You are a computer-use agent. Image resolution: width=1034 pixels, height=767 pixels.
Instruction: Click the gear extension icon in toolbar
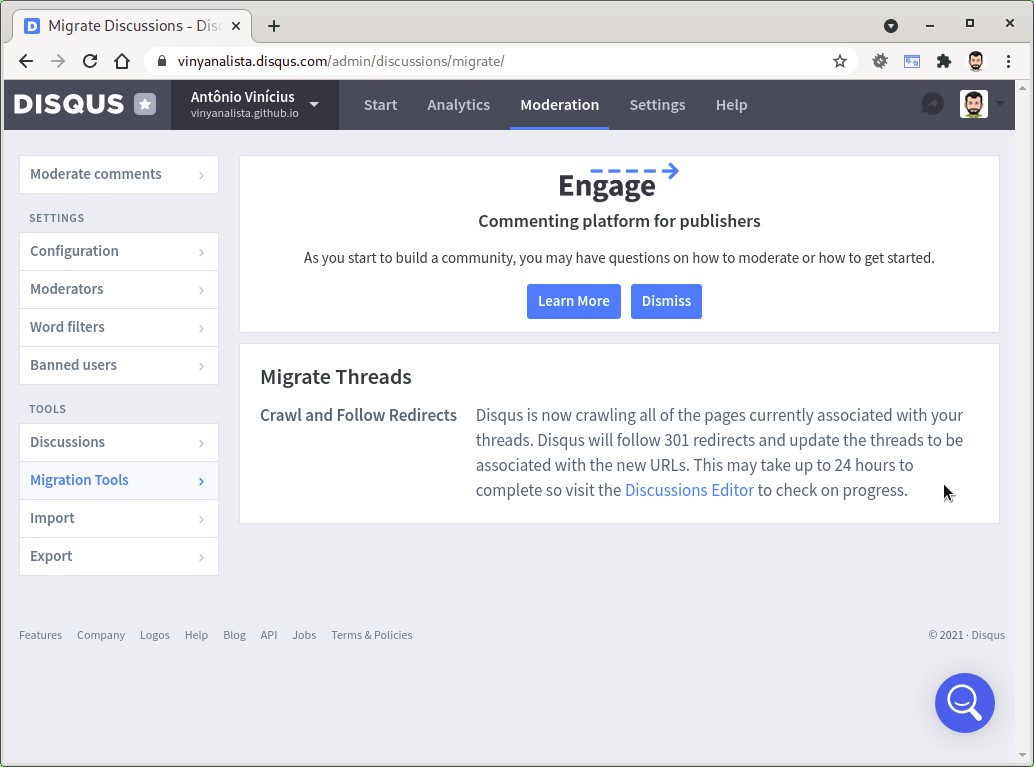(x=880, y=61)
